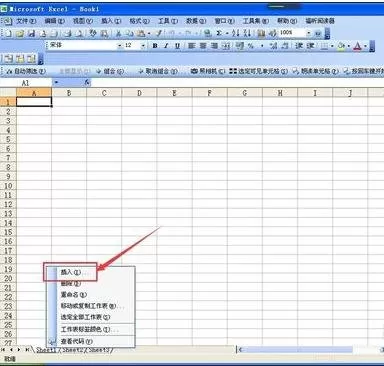Open the AutoSum dropdown arrow
The image size is (384, 366).
(227, 33)
